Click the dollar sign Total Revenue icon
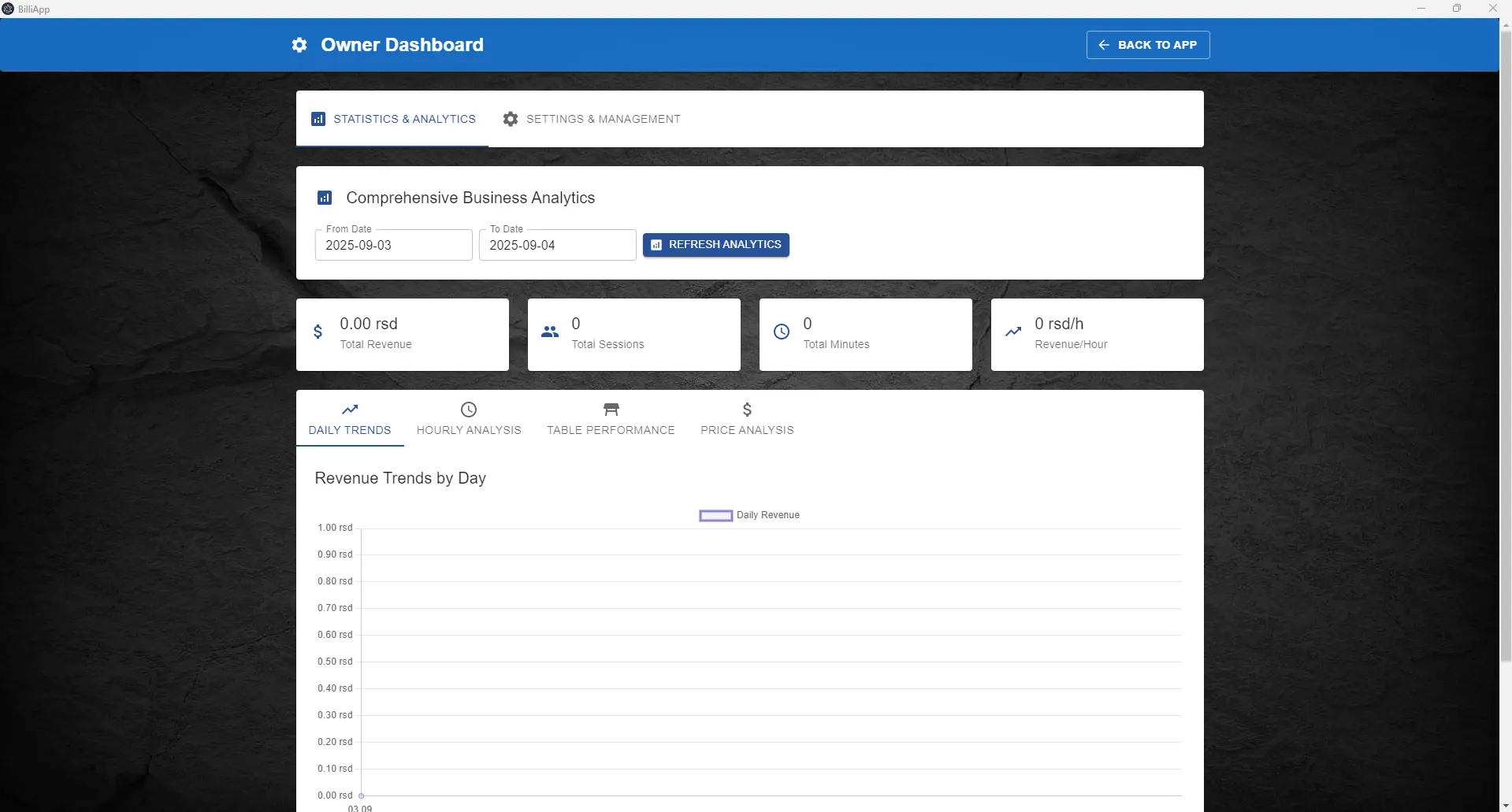The width and height of the screenshot is (1512, 812). (318, 332)
